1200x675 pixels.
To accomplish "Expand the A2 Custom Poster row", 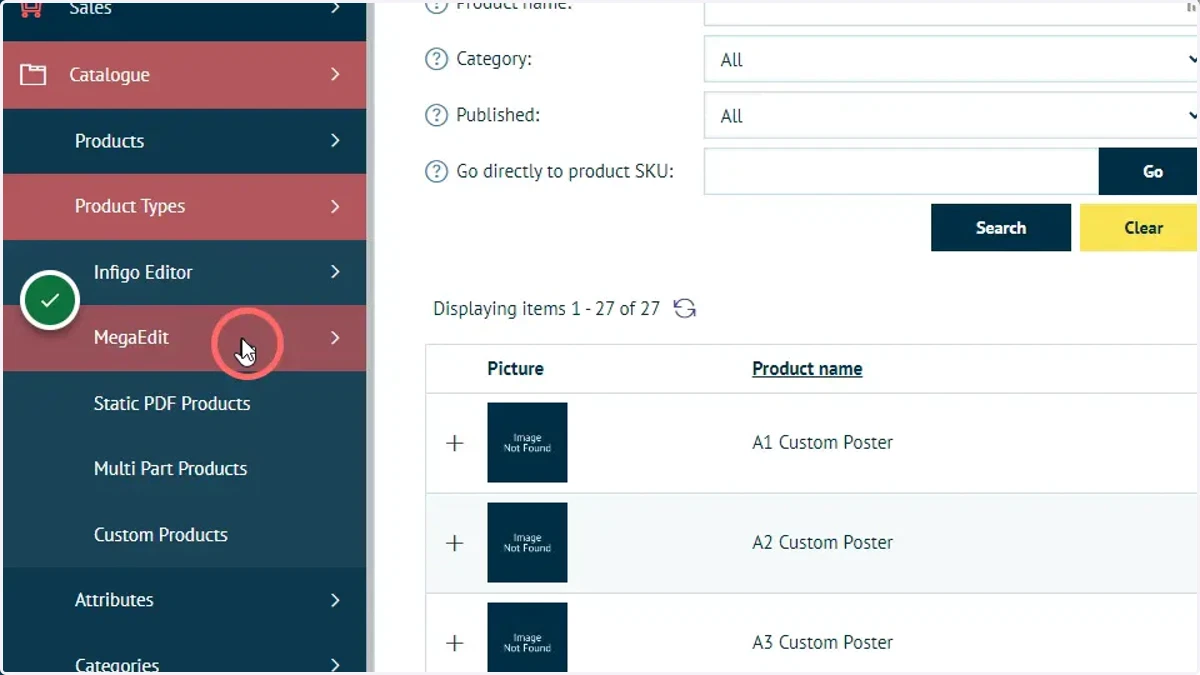I will coord(455,543).
